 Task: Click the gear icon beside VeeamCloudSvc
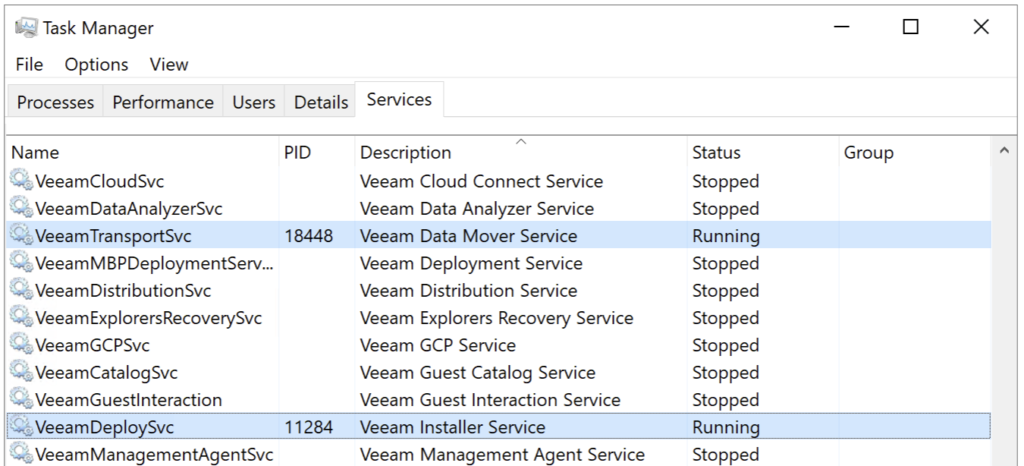[x=22, y=179]
